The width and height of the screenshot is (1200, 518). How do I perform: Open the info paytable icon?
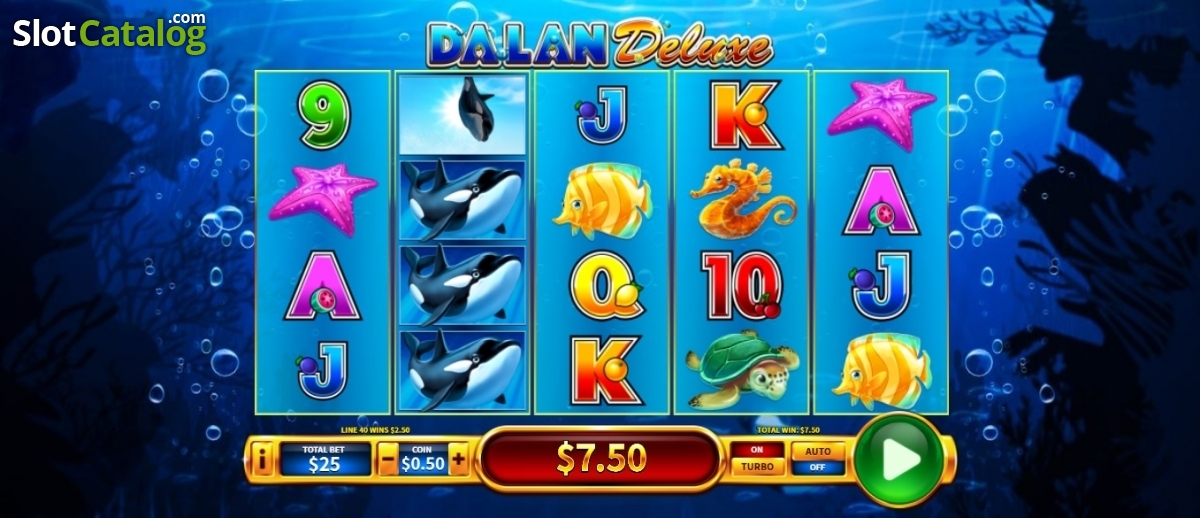tap(263, 460)
